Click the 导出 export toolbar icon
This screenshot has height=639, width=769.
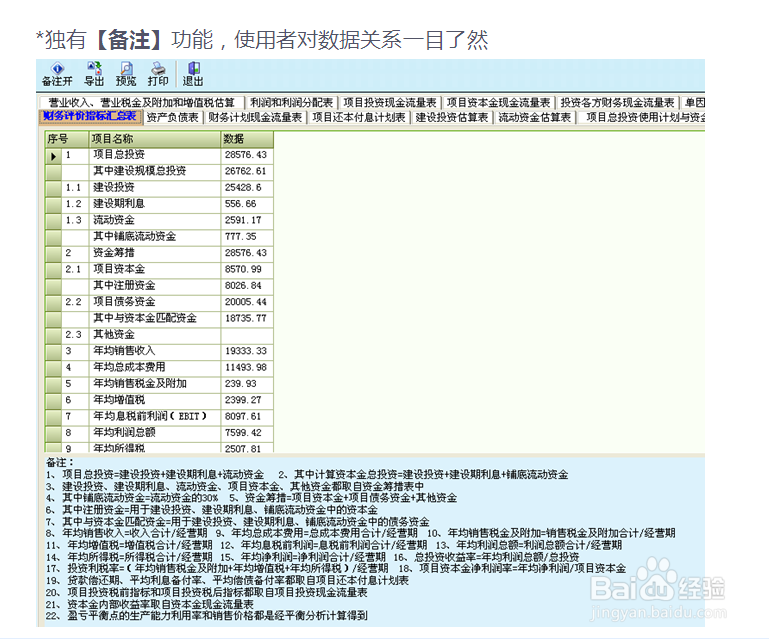tap(94, 74)
